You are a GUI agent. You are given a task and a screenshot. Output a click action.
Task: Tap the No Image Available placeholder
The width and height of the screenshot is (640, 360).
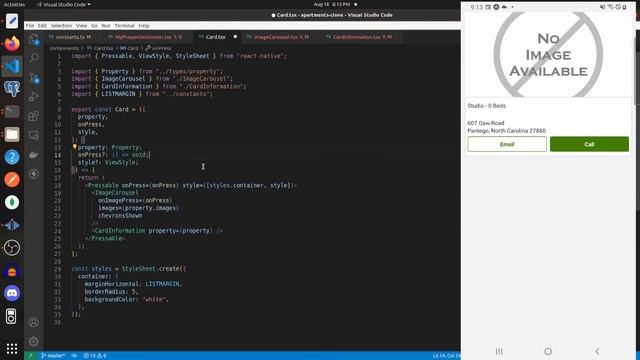pyautogui.click(x=548, y=54)
